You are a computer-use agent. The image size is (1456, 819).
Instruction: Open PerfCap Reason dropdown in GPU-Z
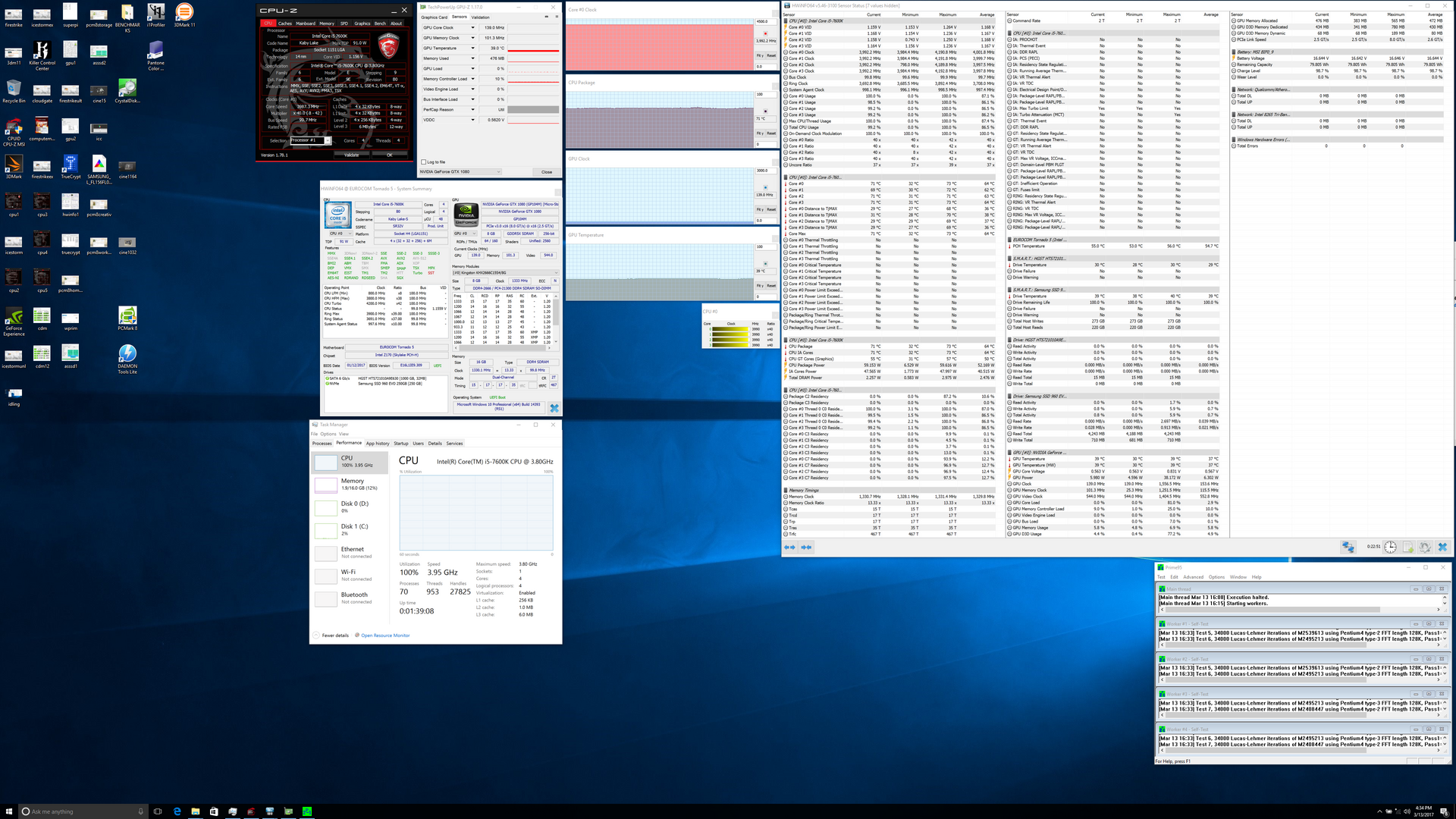tap(472, 109)
